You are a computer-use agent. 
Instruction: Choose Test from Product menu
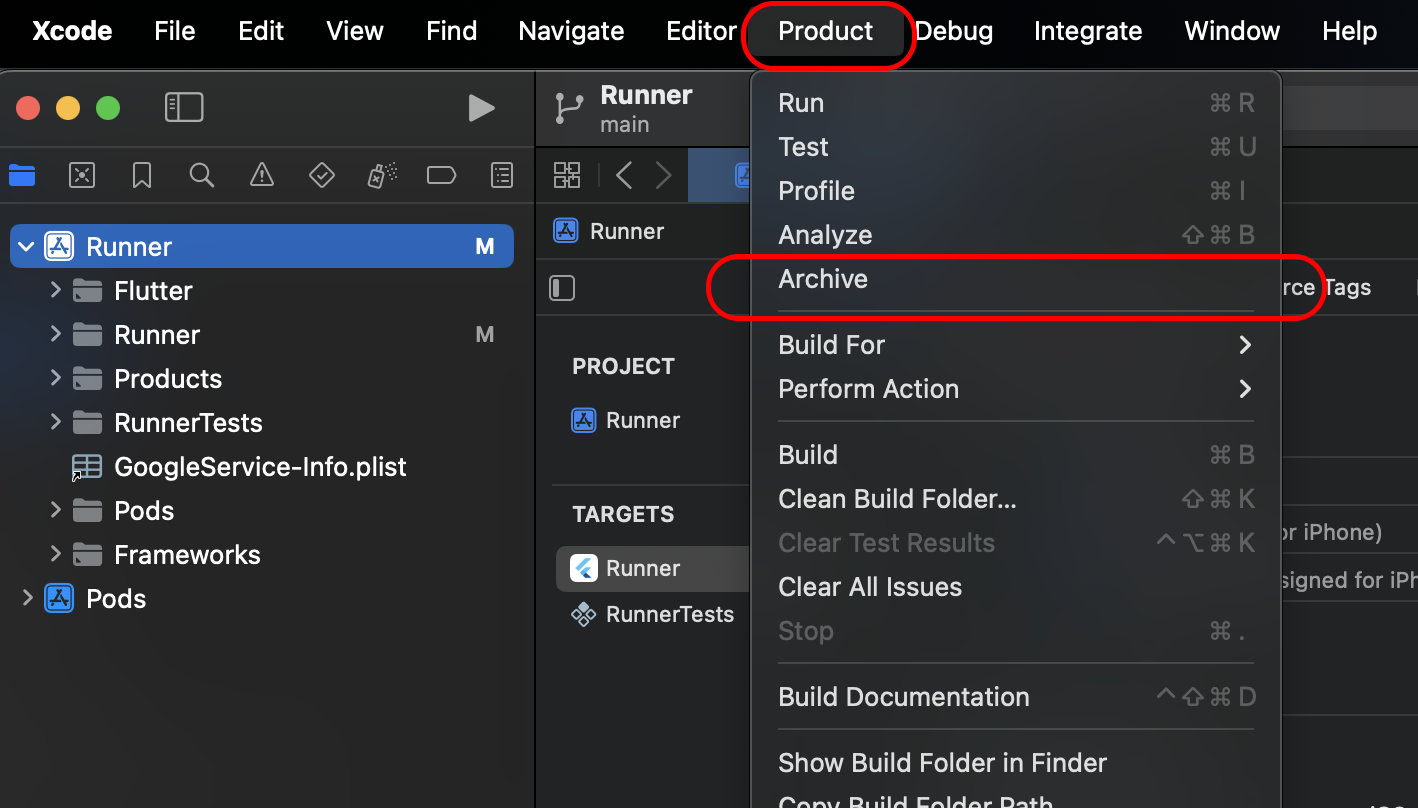1016,147
